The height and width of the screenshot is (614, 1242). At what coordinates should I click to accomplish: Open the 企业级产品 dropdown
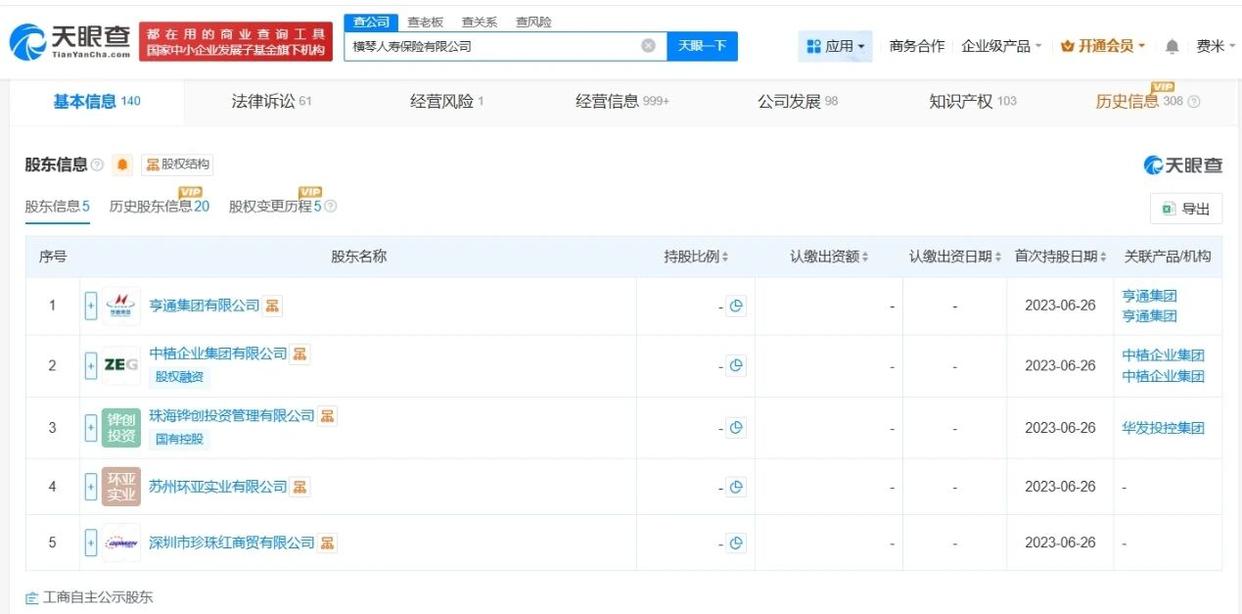point(1000,46)
